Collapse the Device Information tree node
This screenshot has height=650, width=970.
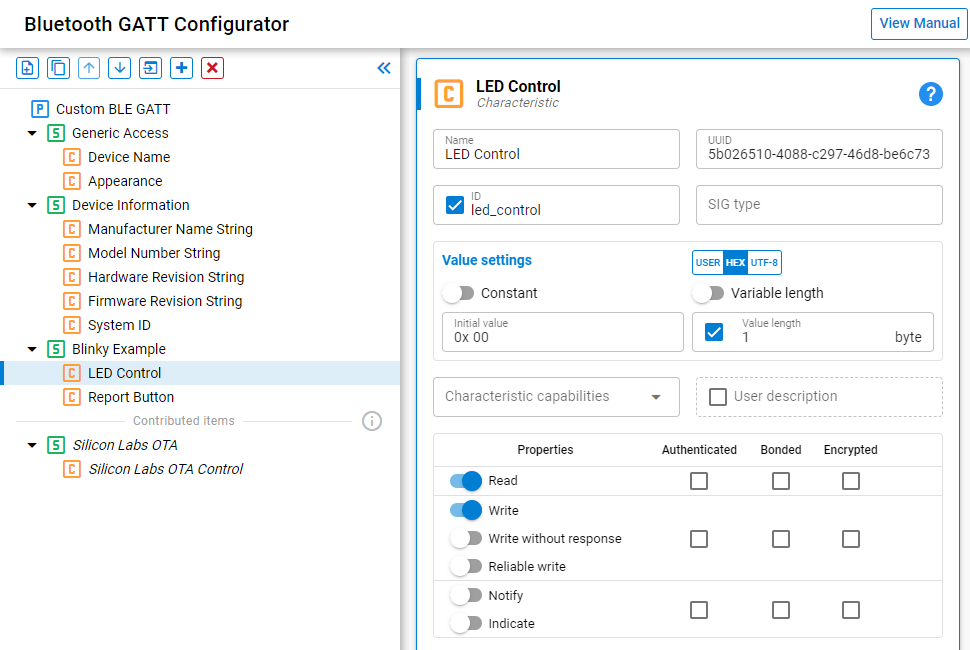pyautogui.click(x=31, y=205)
